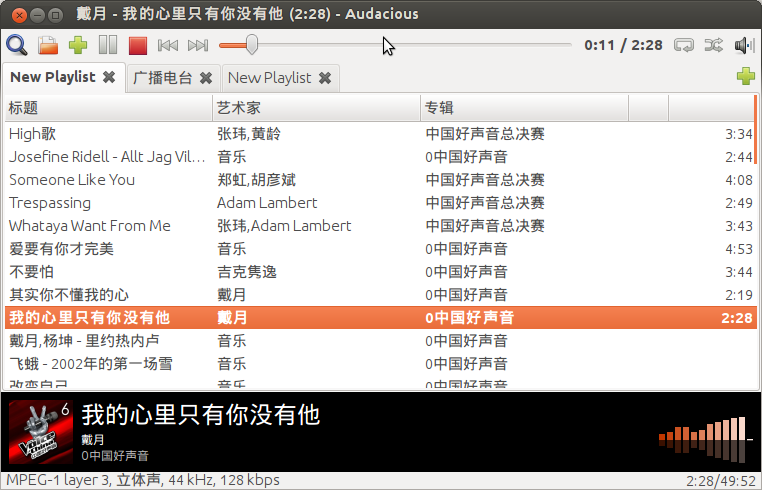Open the search library magnifier icon
The image size is (762, 490).
coord(17,45)
